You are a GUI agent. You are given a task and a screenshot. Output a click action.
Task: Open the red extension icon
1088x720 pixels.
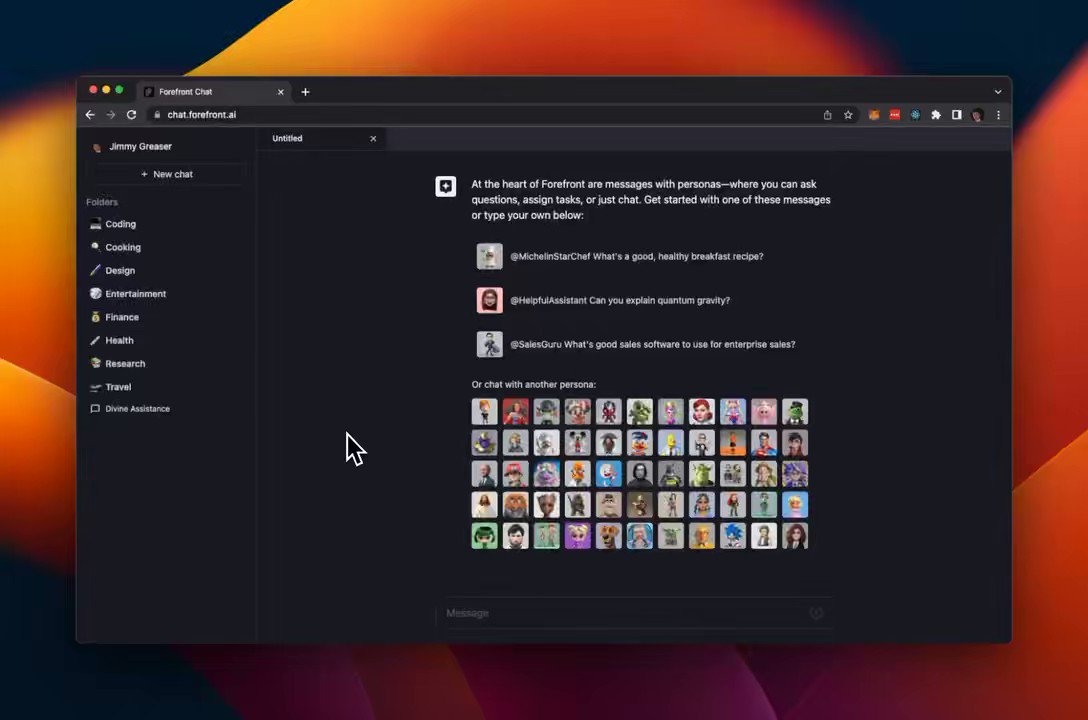click(x=894, y=115)
